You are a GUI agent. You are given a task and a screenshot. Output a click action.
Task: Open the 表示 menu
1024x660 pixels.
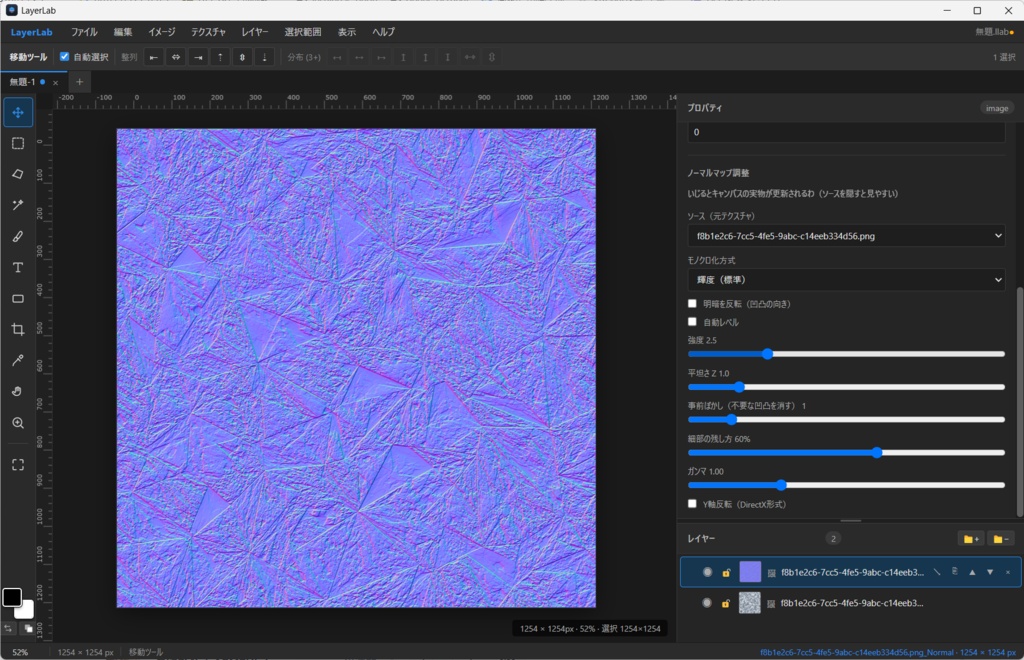[x=347, y=32]
